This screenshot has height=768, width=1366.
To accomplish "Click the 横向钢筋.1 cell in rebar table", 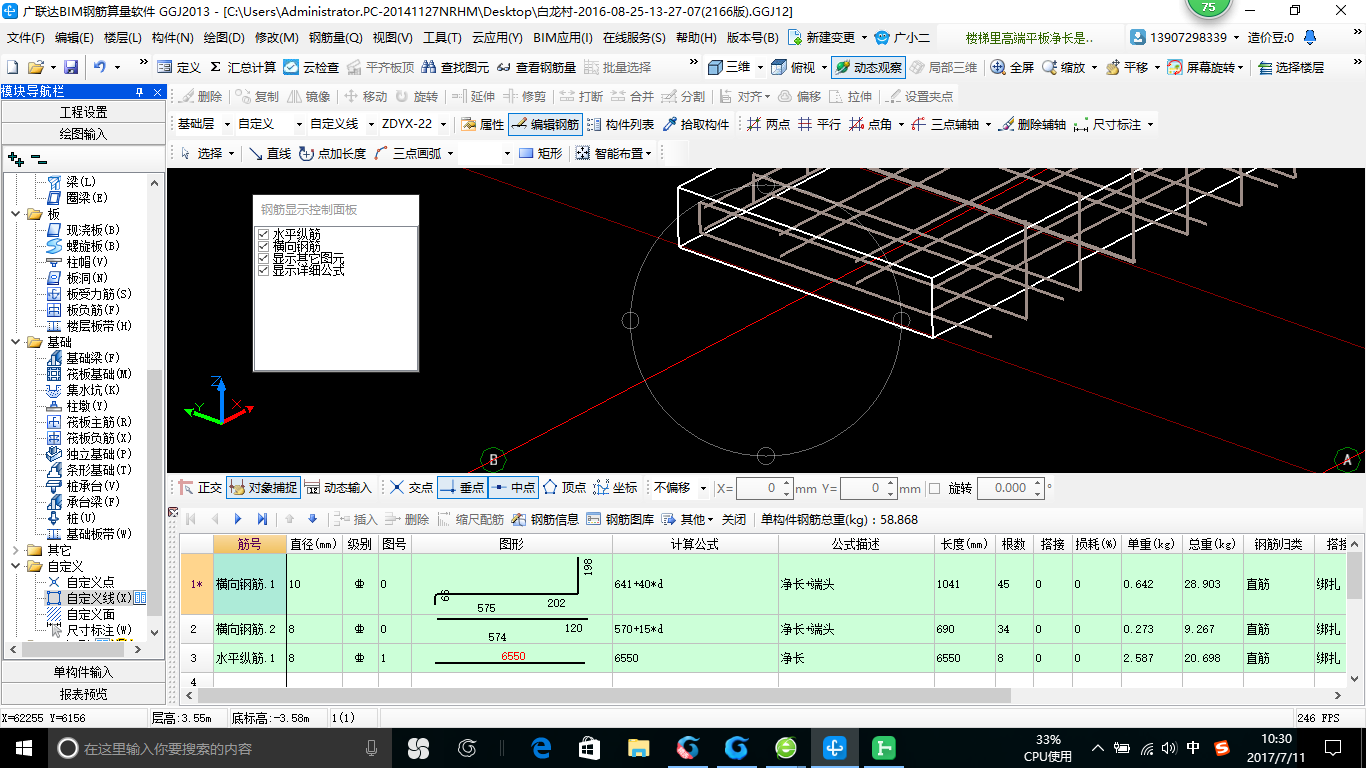I will click(250, 583).
